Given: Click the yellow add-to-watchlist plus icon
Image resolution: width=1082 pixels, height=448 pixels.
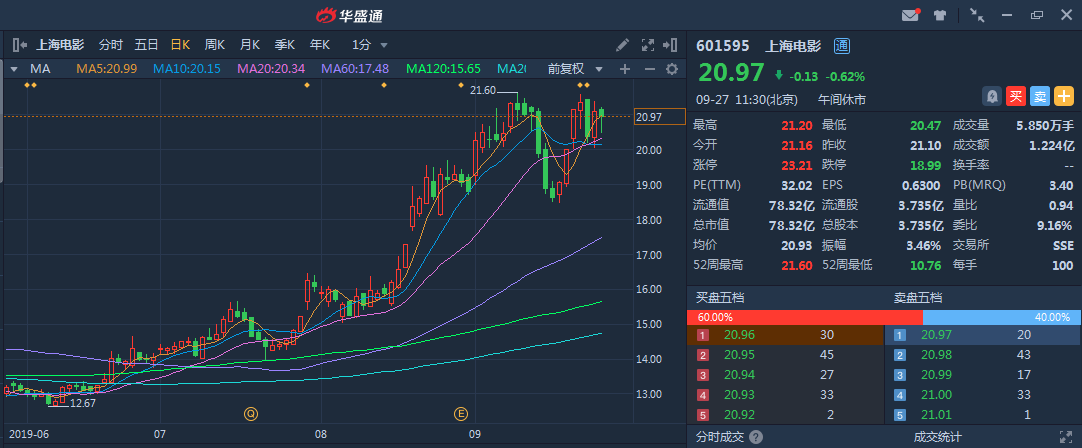Looking at the screenshot, I should pyautogui.click(x=1064, y=97).
